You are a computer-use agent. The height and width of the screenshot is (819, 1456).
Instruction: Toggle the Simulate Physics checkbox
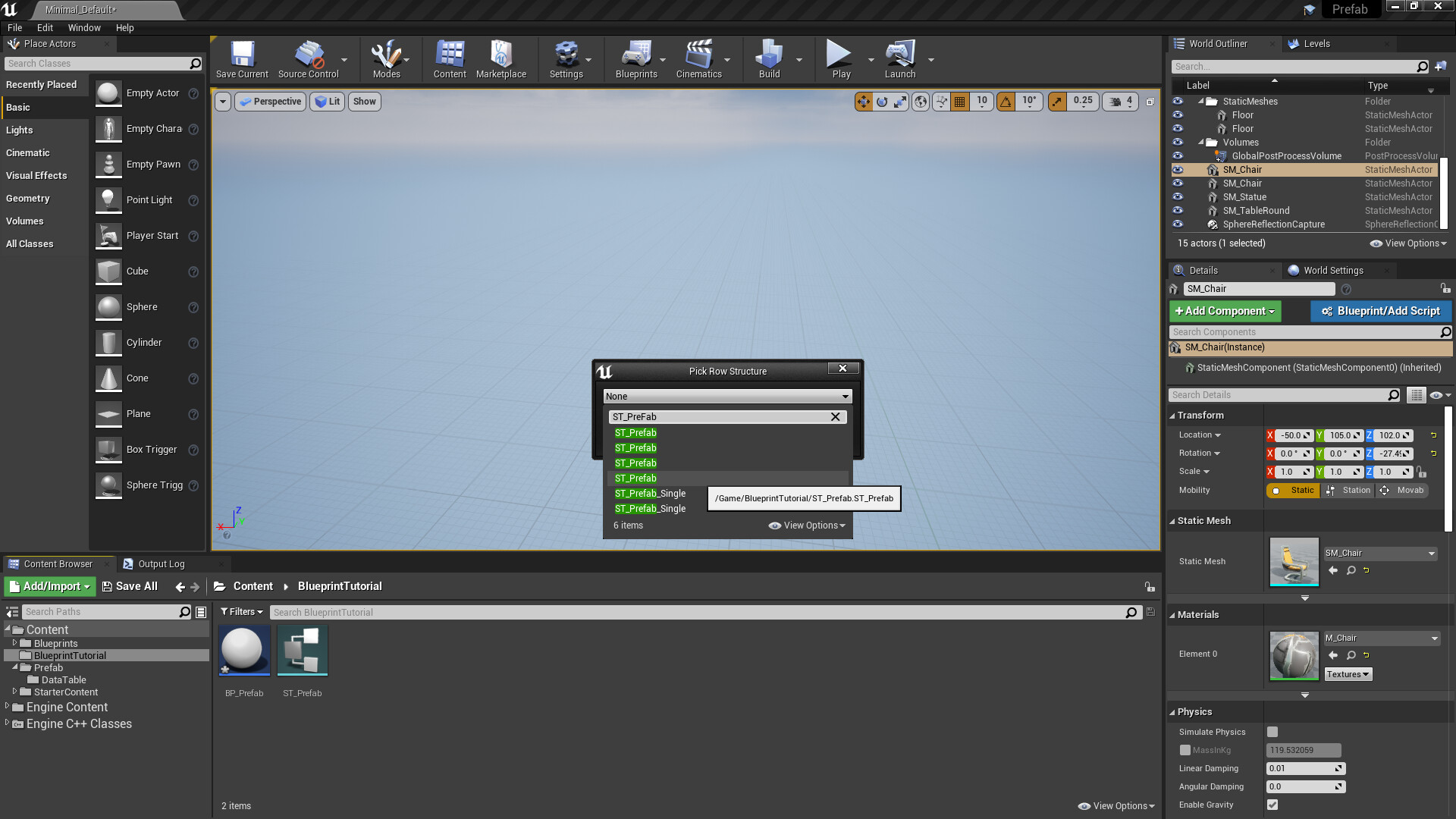click(1272, 732)
